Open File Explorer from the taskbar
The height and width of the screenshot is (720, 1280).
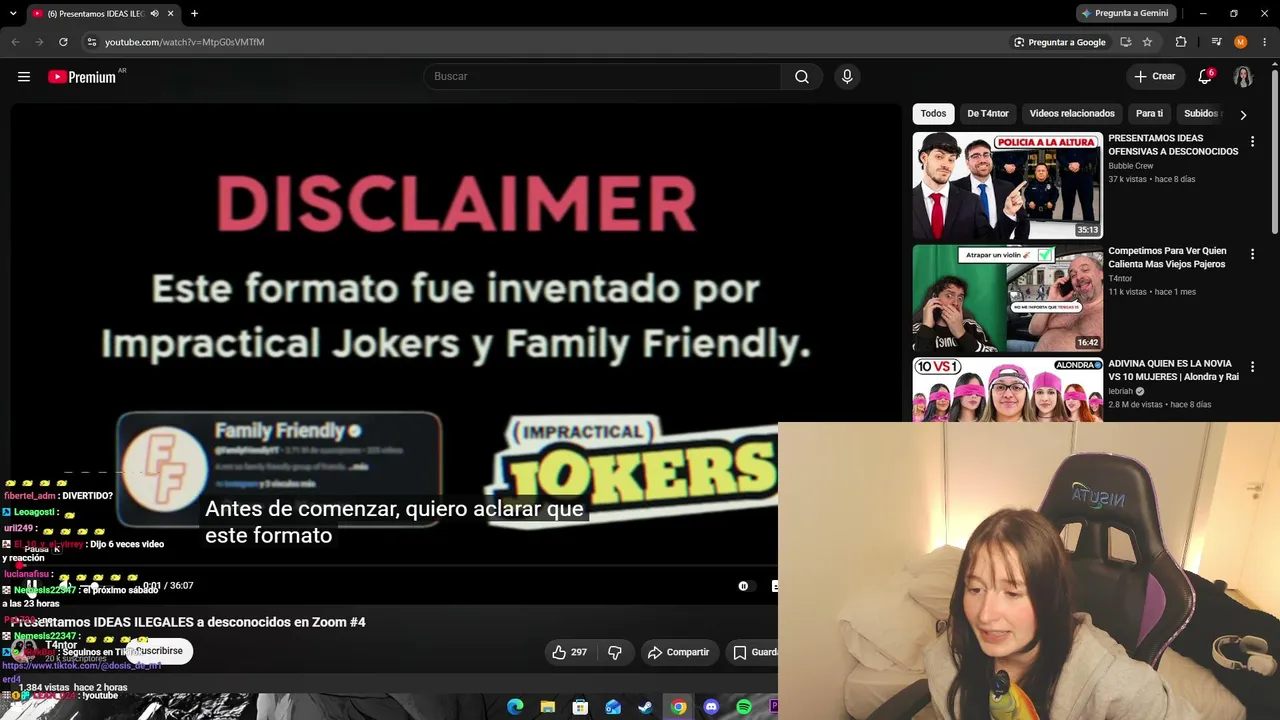pyautogui.click(x=548, y=707)
